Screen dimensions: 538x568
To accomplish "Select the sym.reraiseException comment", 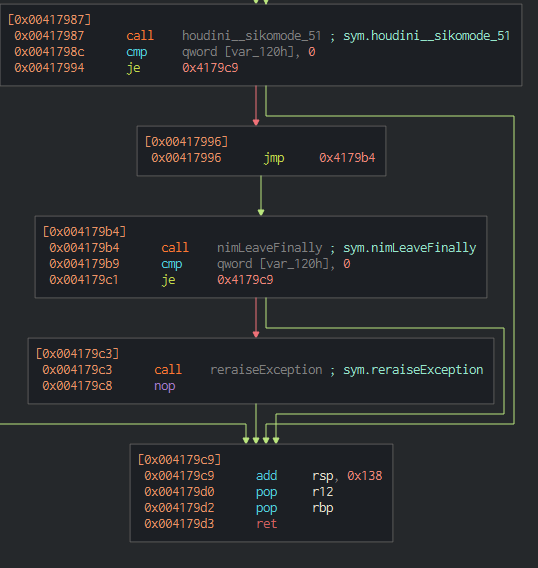I will coord(413,370).
